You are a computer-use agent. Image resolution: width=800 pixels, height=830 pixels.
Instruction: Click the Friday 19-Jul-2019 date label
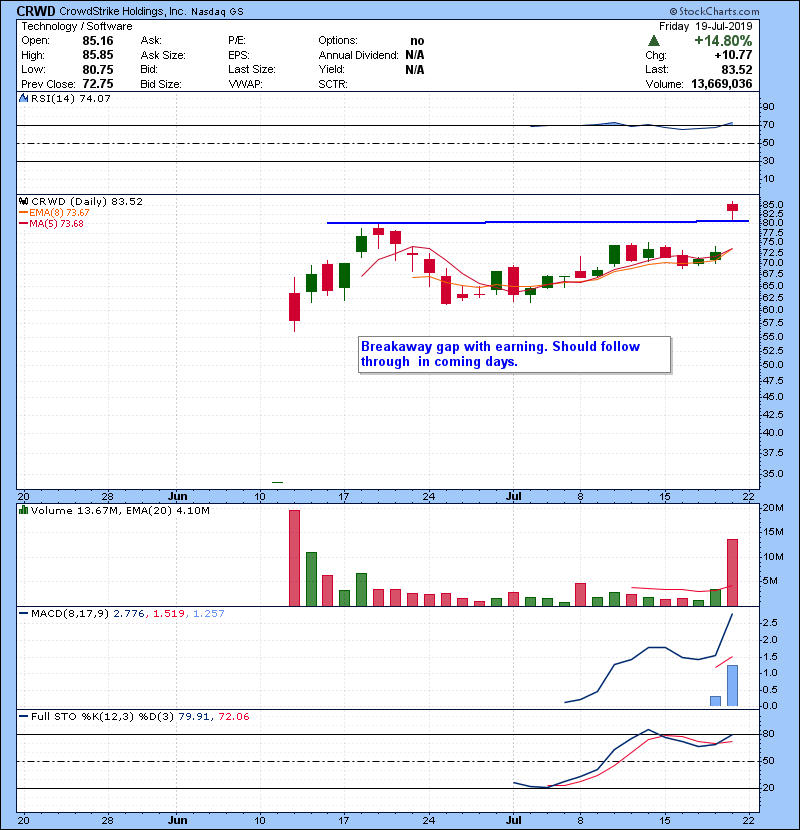[x=705, y=26]
